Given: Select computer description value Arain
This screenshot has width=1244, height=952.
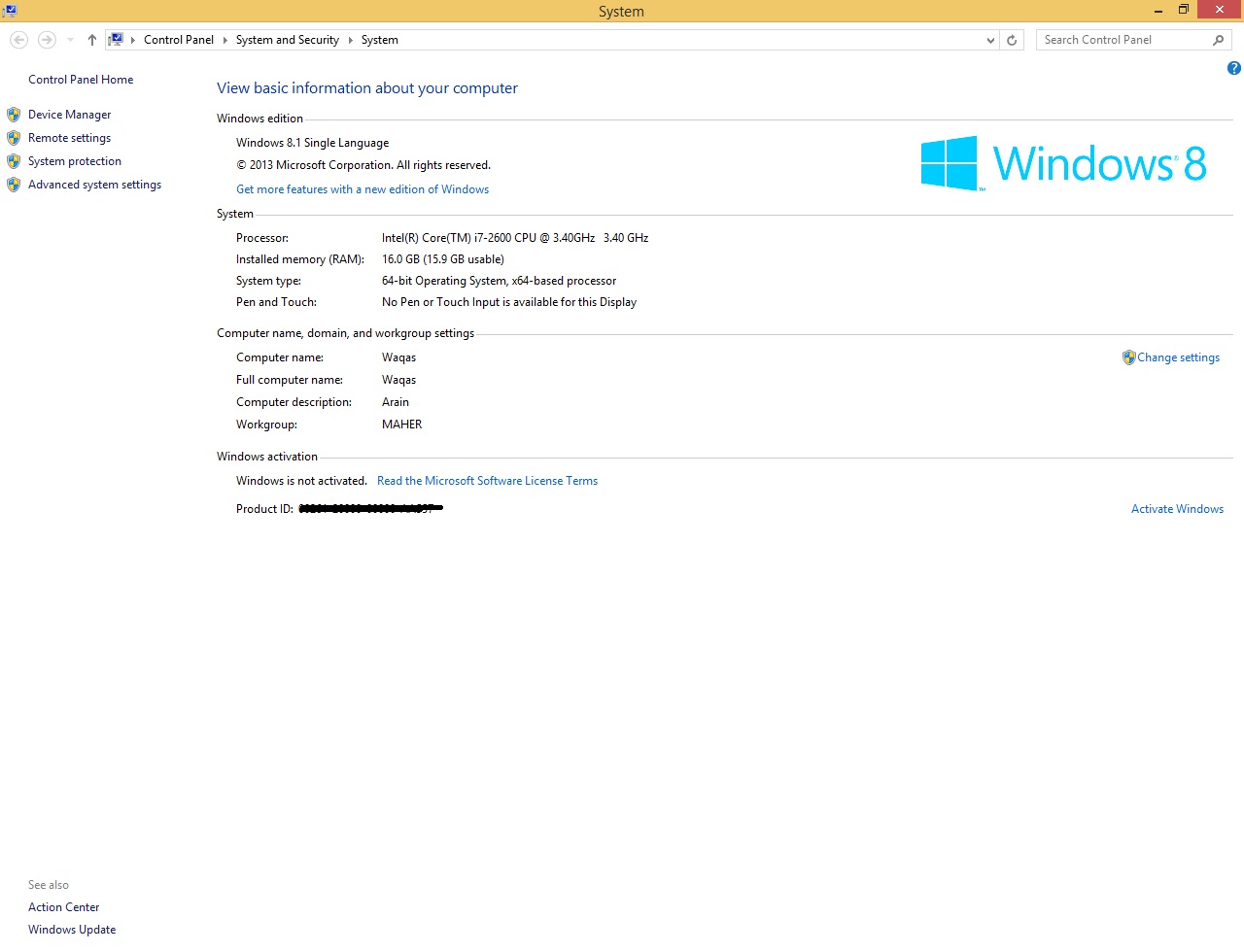Looking at the screenshot, I should (396, 402).
